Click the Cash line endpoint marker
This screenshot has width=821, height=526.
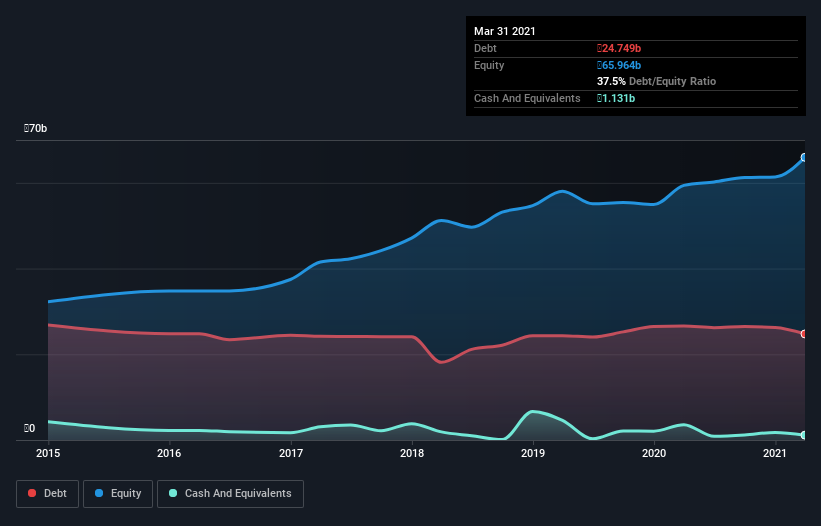[x=804, y=435]
